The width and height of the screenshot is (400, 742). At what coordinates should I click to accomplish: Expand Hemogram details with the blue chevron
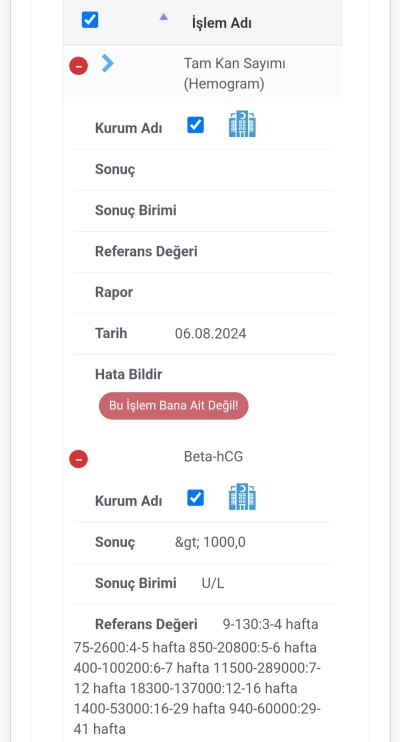[x=108, y=63]
